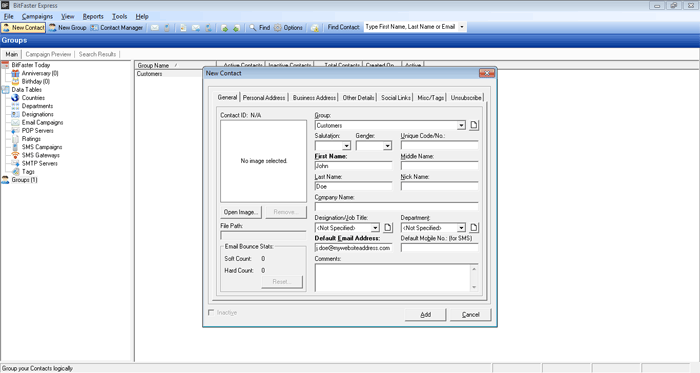Click the New Group toolbar button

pyautogui.click(x=67, y=28)
